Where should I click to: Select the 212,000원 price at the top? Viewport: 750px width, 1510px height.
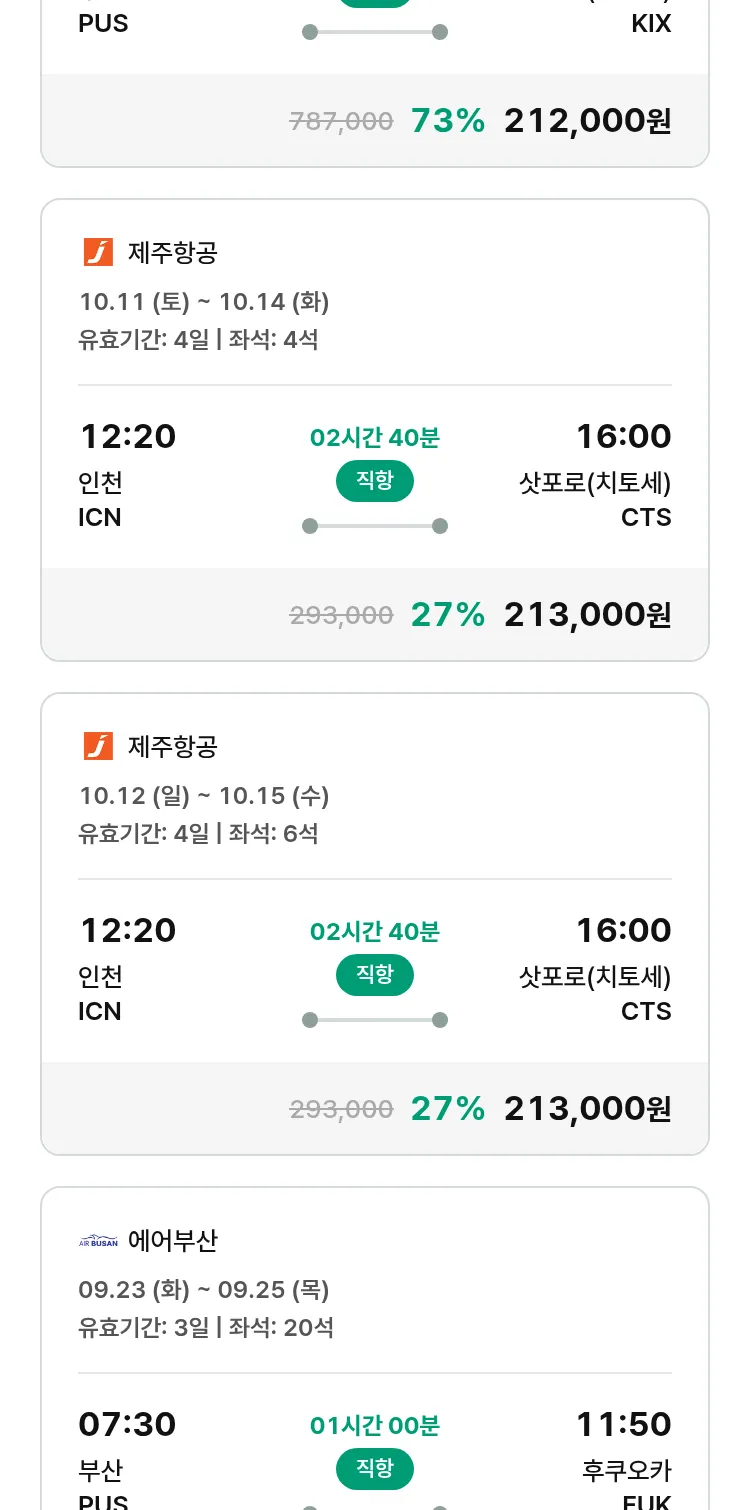click(587, 121)
